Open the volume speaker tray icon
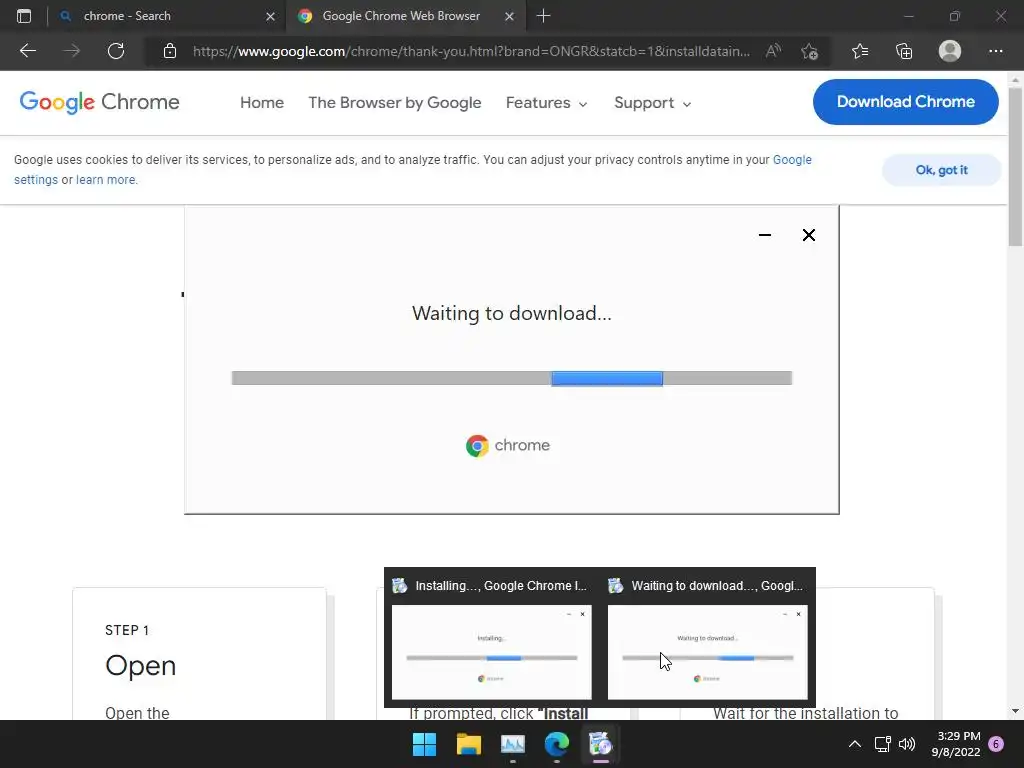Viewport: 1024px width, 768px height. click(907, 744)
